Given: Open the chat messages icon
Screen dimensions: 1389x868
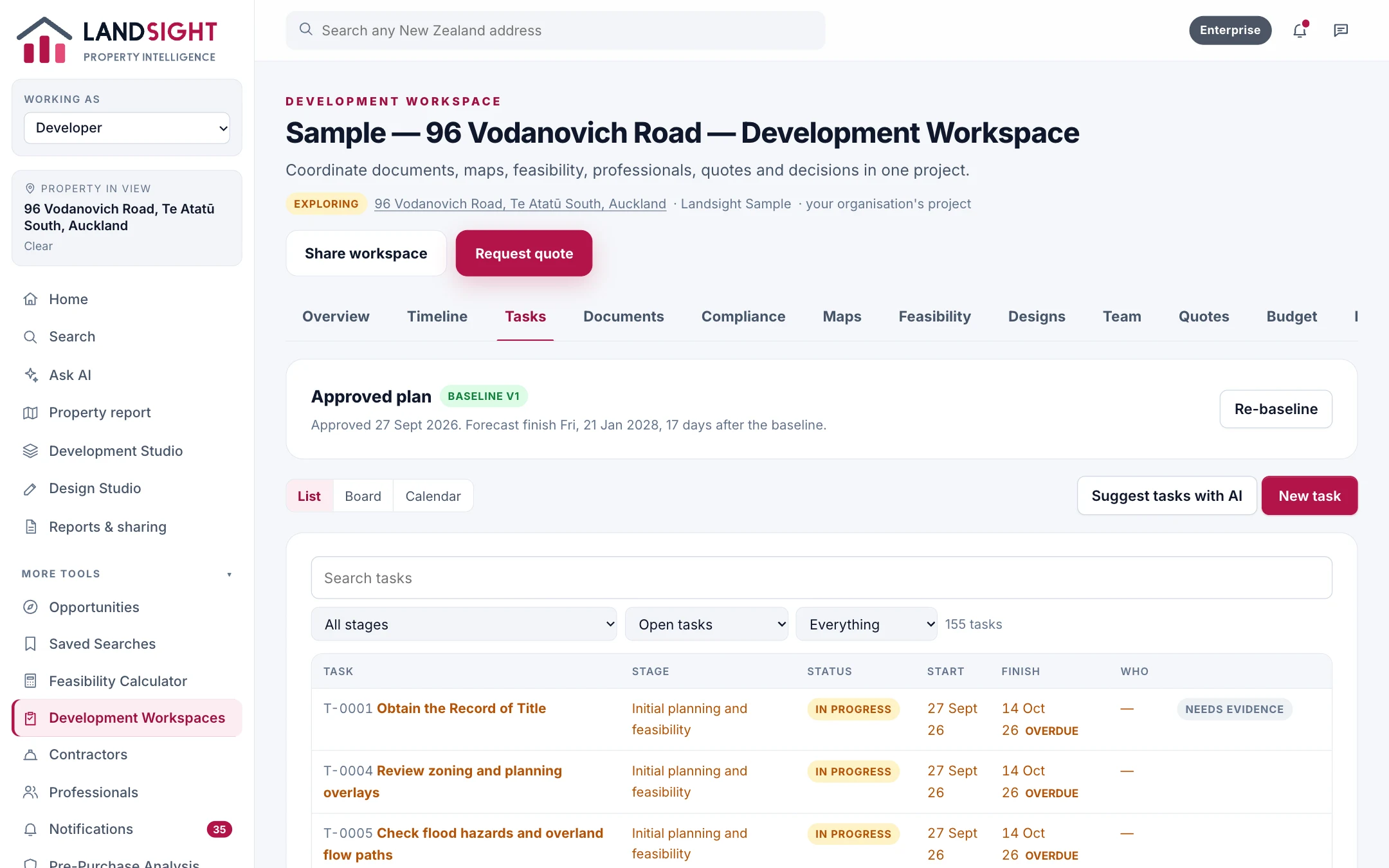Looking at the screenshot, I should tap(1341, 30).
